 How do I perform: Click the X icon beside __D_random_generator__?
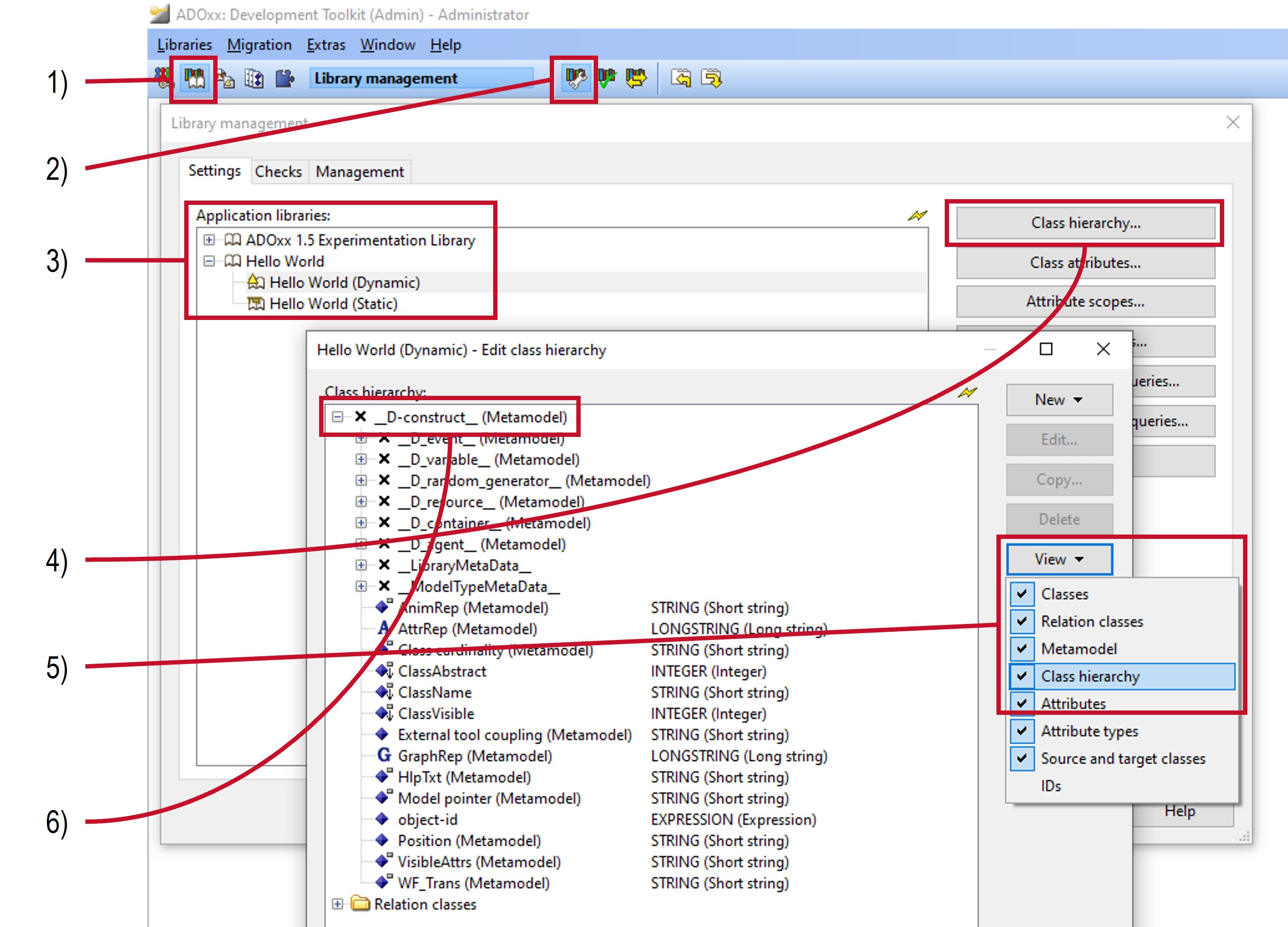(x=384, y=480)
